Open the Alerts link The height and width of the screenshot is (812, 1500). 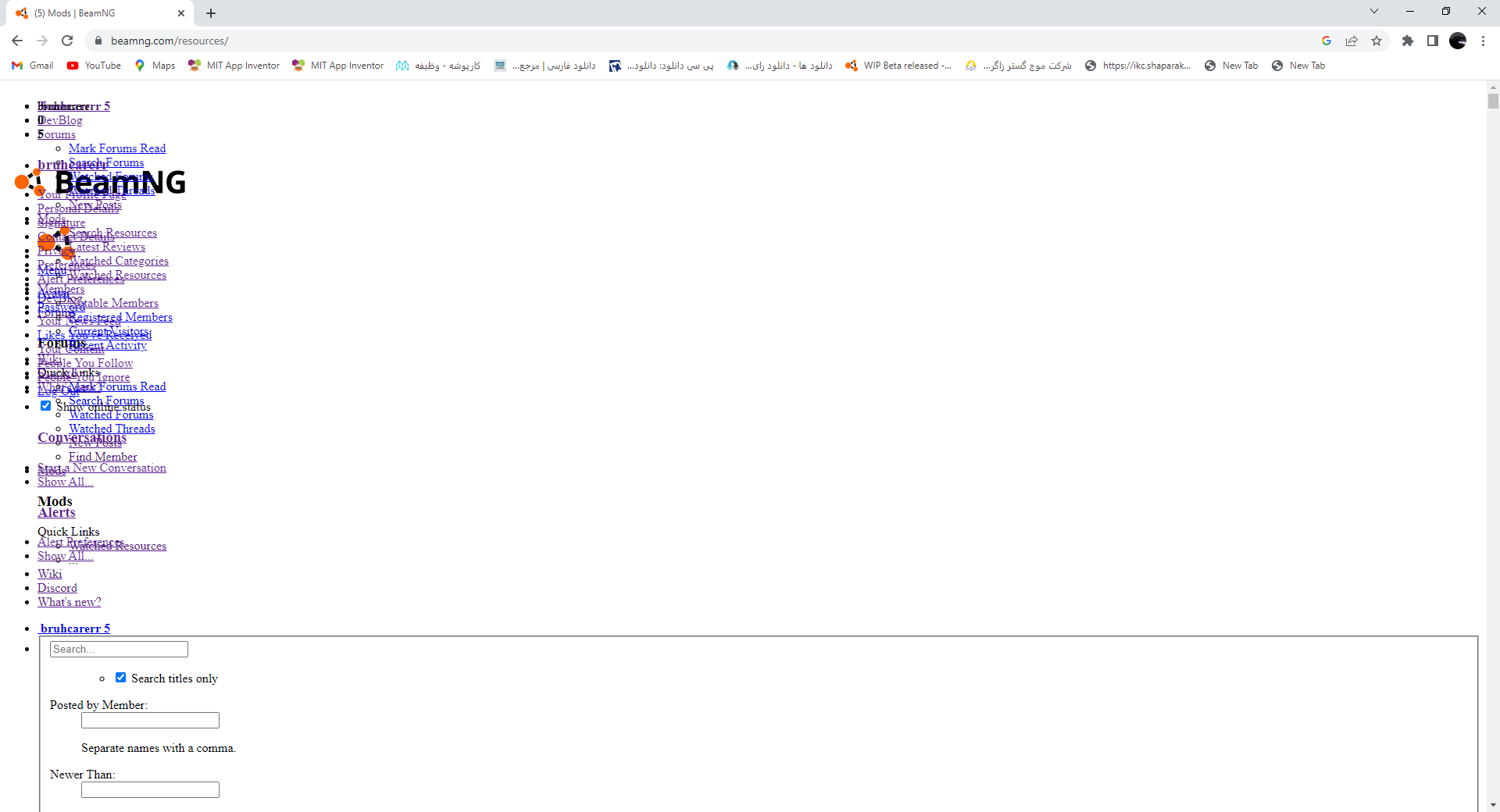click(56, 512)
